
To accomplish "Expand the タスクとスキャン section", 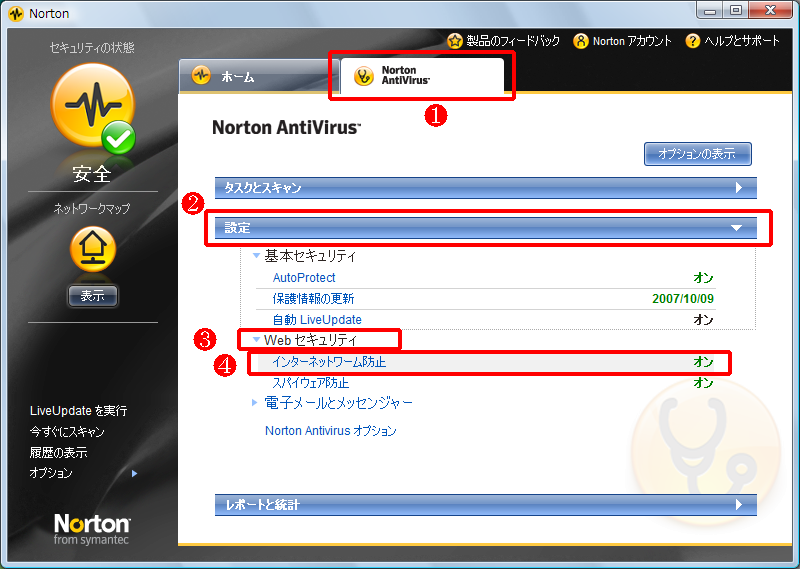I will tap(485, 188).
